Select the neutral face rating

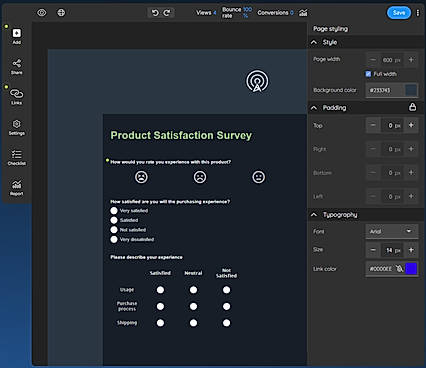point(259,177)
